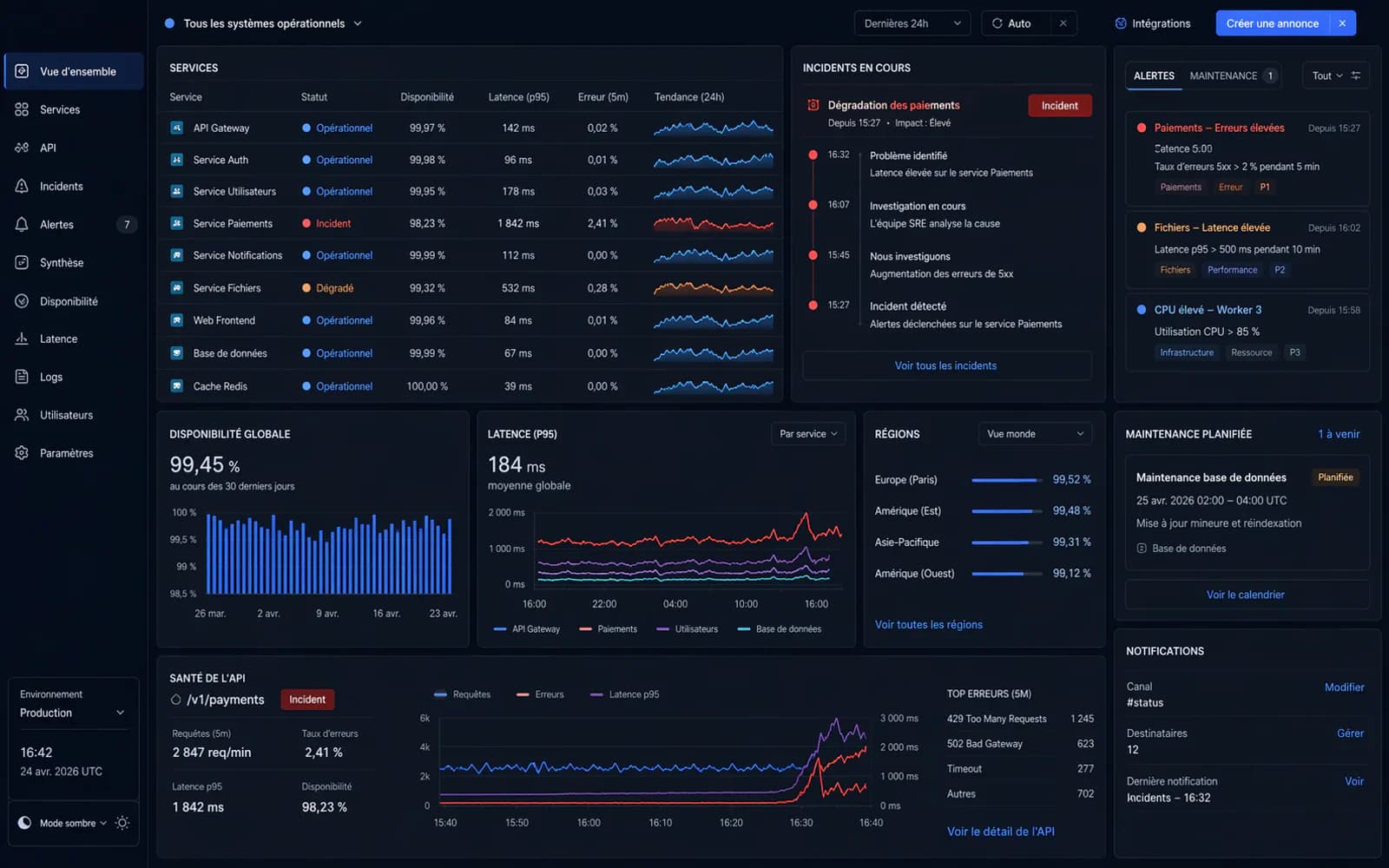Click the Intégrations icon

(1121, 23)
